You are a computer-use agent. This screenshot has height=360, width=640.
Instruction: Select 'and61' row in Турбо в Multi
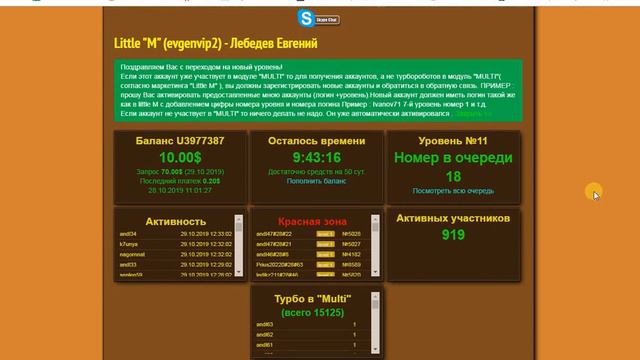pyautogui.click(x=312, y=345)
